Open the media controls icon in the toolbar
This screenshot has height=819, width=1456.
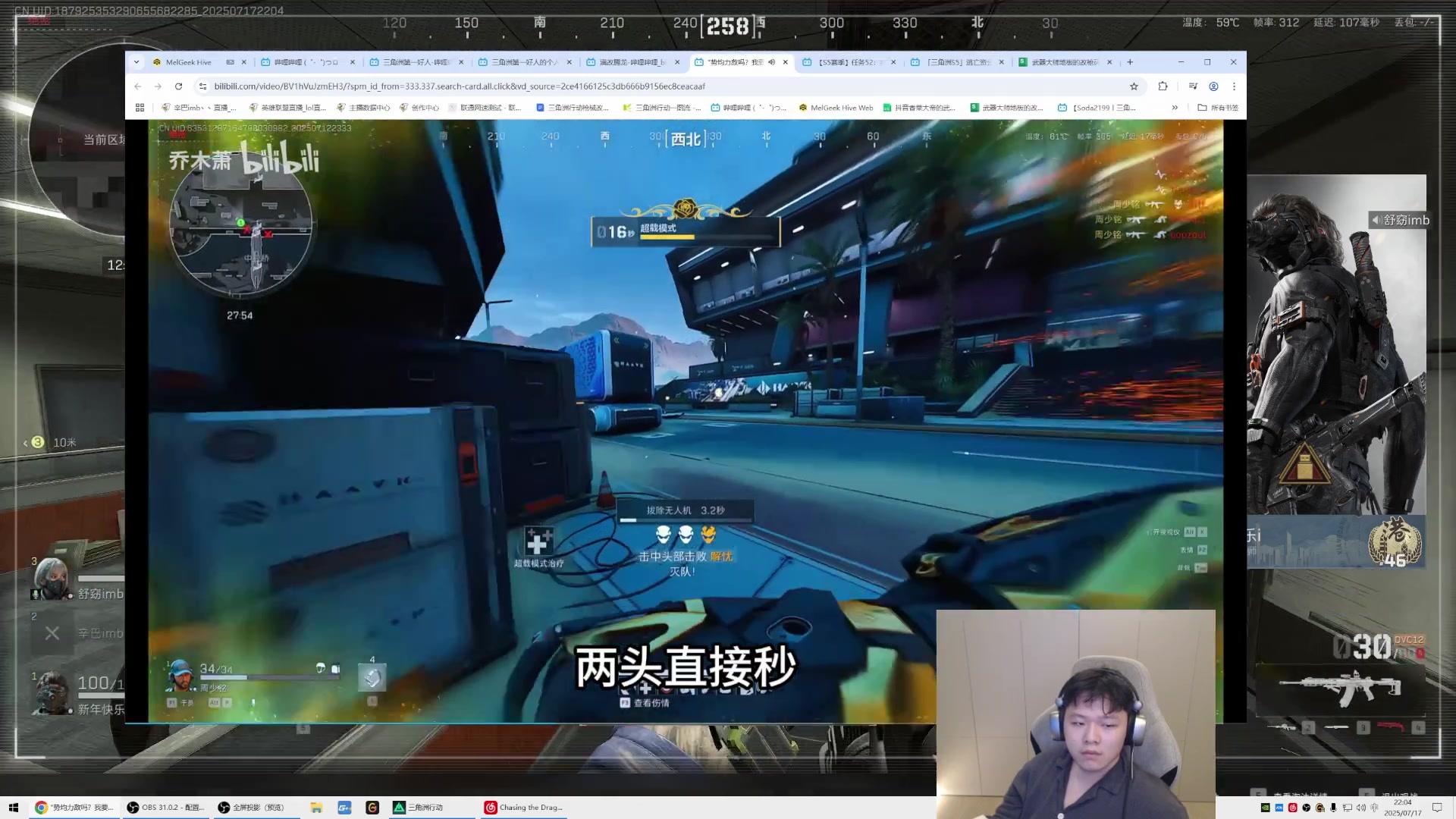pyautogui.click(x=1193, y=86)
